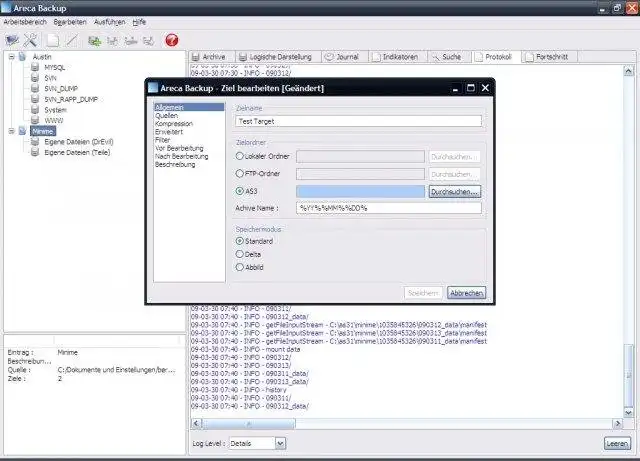Click the pencil edit target toolbar icon
This screenshot has width=640, height=461.
click(x=72, y=40)
